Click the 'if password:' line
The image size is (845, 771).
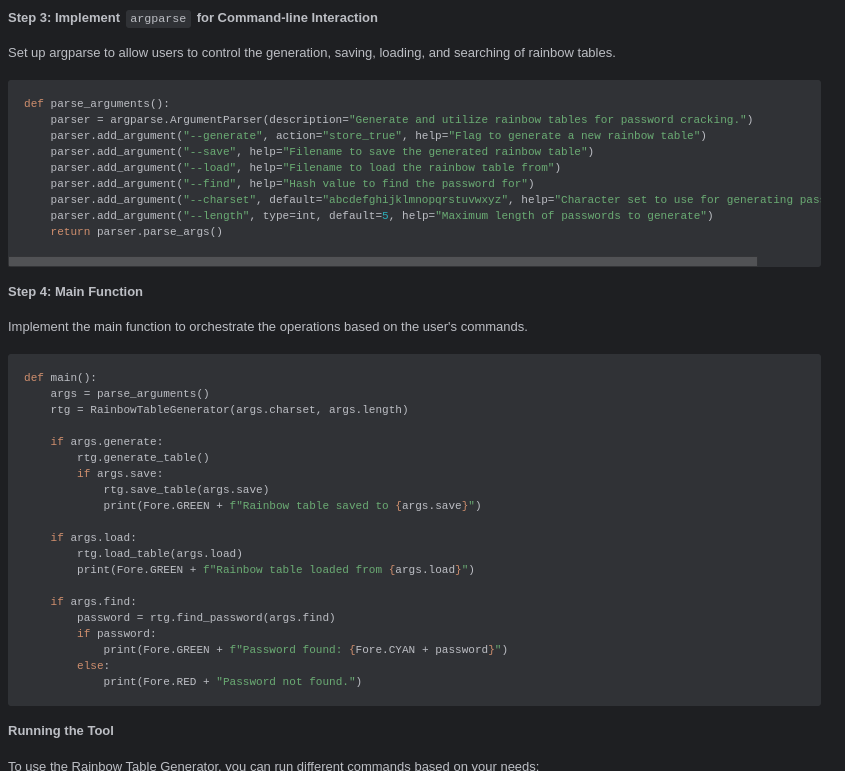pyautogui.click(x=116, y=634)
